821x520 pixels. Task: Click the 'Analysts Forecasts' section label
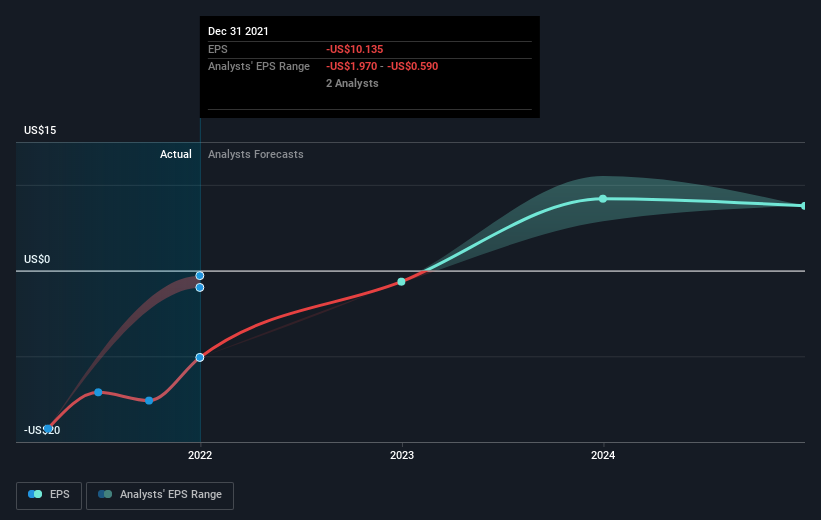pos(256,154)
